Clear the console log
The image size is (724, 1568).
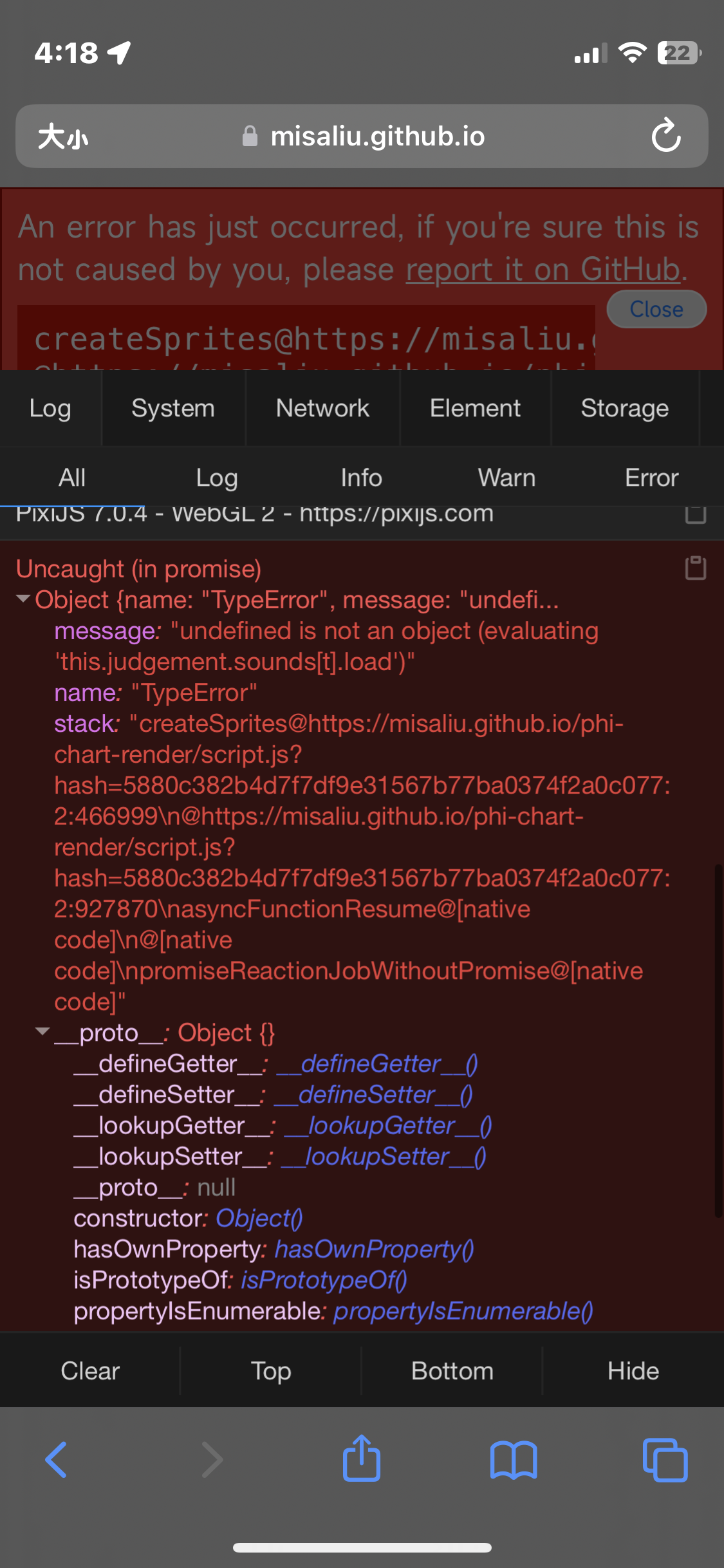point(89,1371)
